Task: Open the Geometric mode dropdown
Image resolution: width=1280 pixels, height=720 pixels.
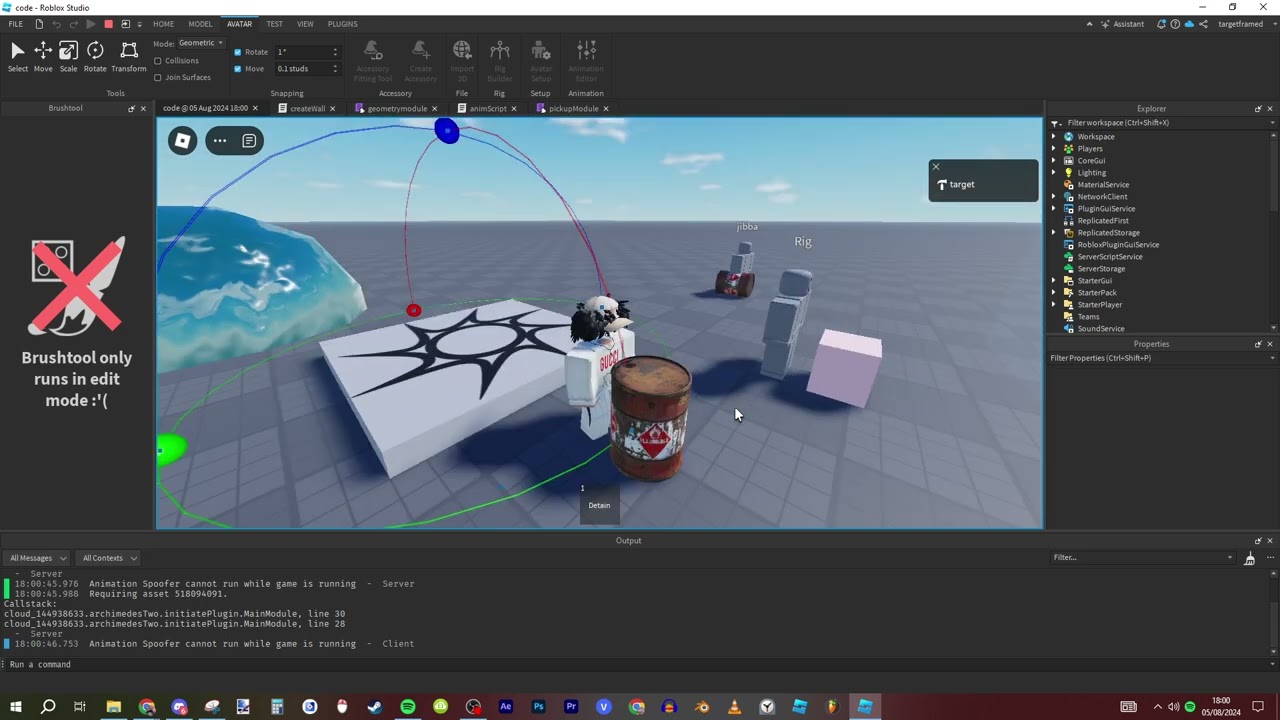Action: 199,43
